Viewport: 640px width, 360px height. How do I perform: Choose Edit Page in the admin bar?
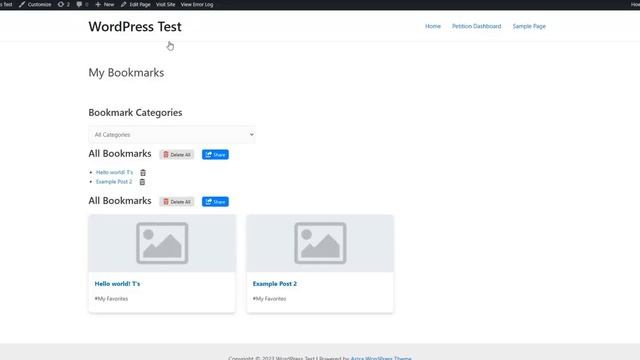pos(136,4)
